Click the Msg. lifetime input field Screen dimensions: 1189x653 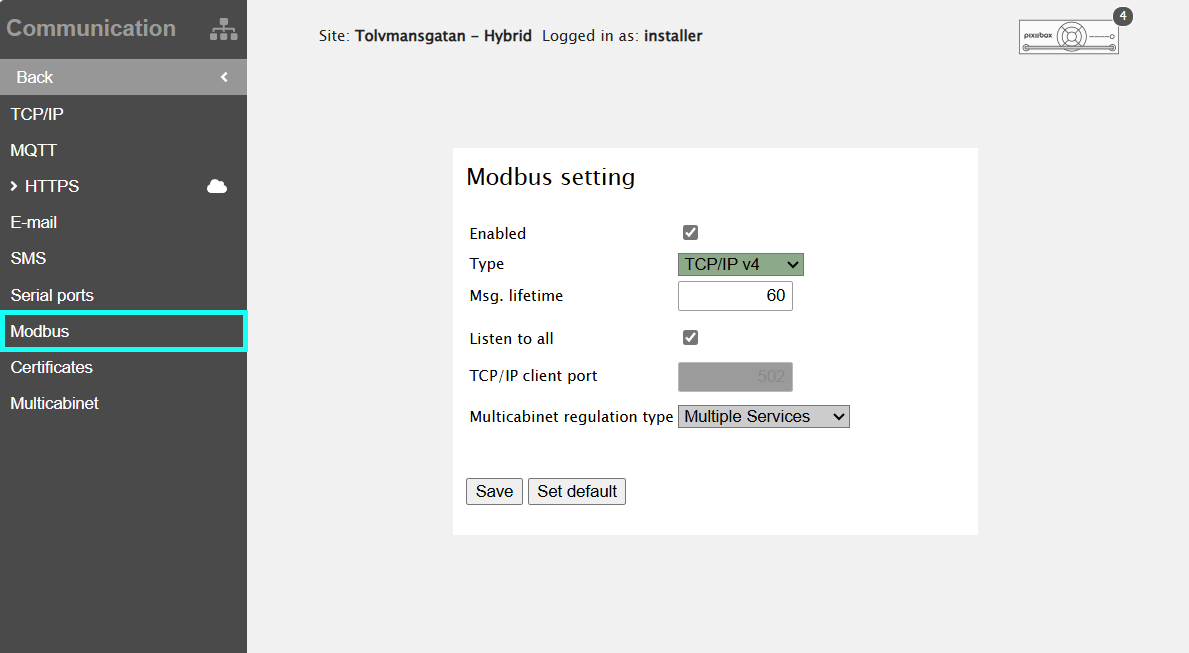tap(735, 296)
